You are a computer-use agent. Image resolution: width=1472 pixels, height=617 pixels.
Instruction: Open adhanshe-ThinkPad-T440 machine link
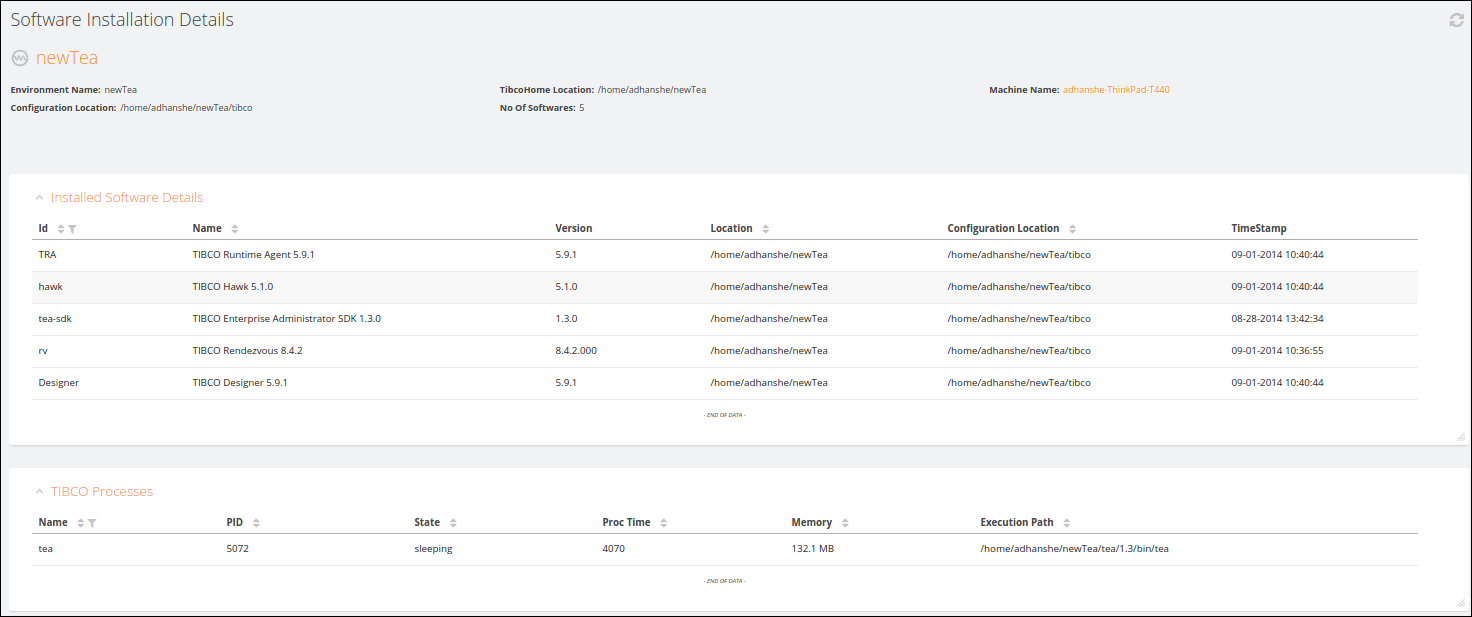1115,90
